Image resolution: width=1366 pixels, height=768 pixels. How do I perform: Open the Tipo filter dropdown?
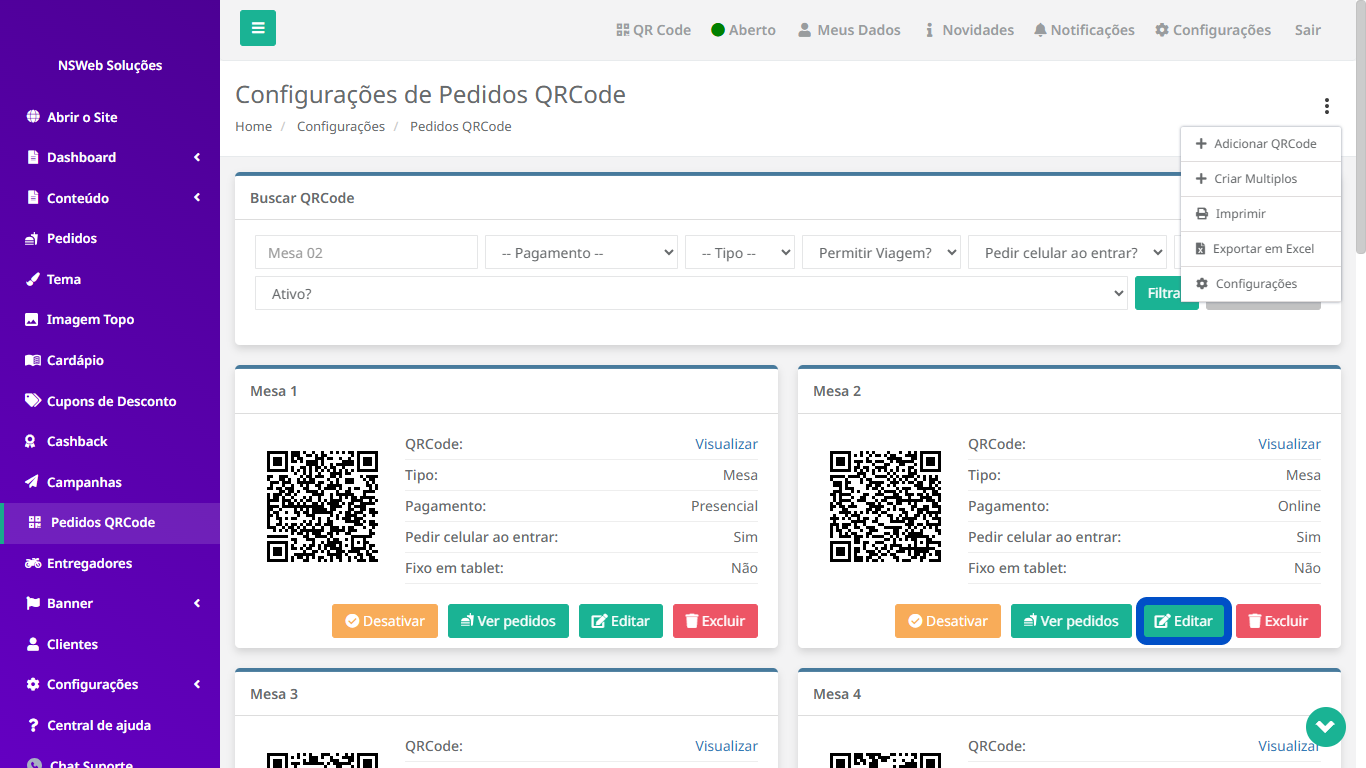tap(740, 253)
